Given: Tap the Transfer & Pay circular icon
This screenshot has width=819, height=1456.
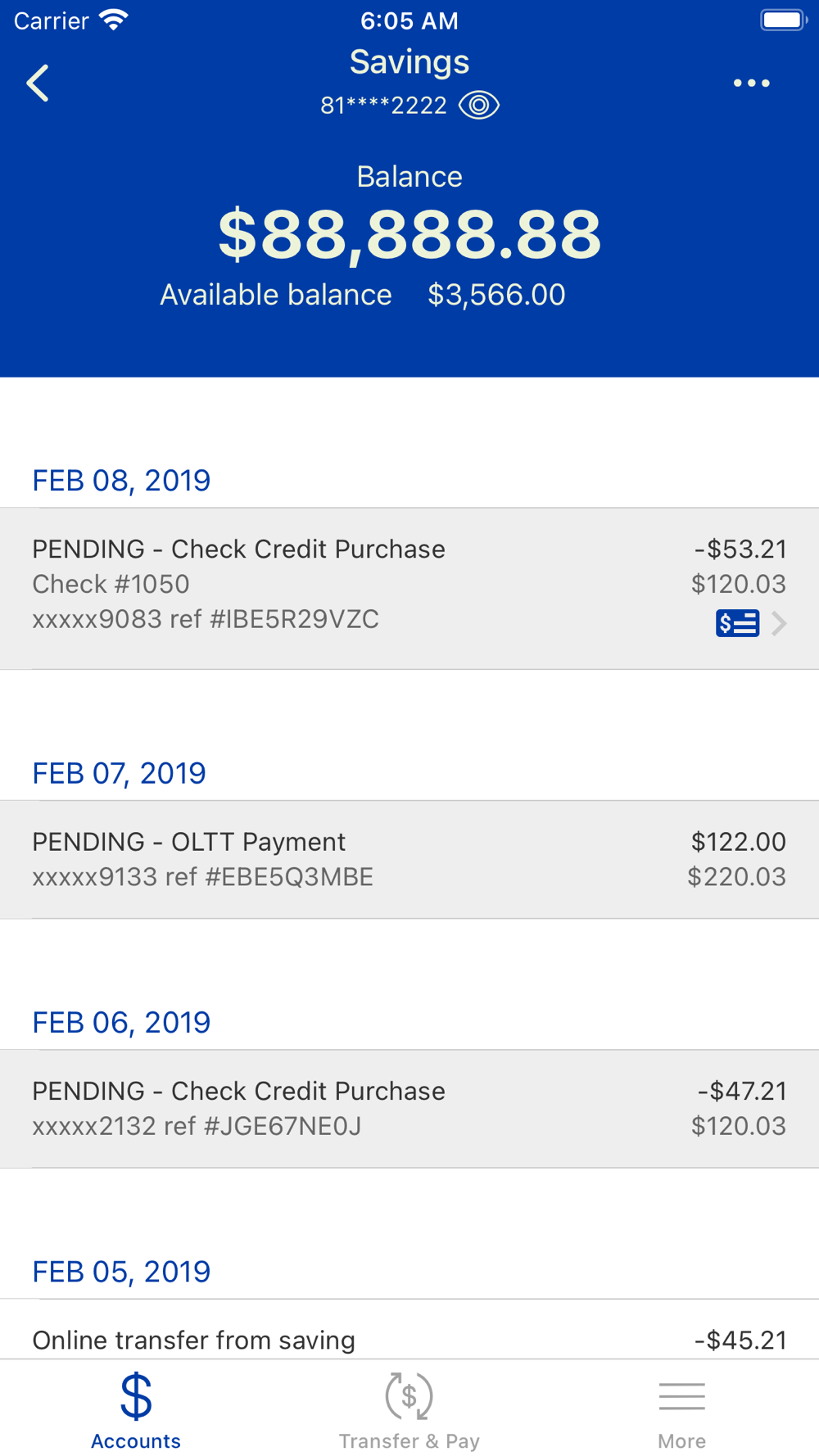Looking at the screenshot, I should click(409, 1396).
